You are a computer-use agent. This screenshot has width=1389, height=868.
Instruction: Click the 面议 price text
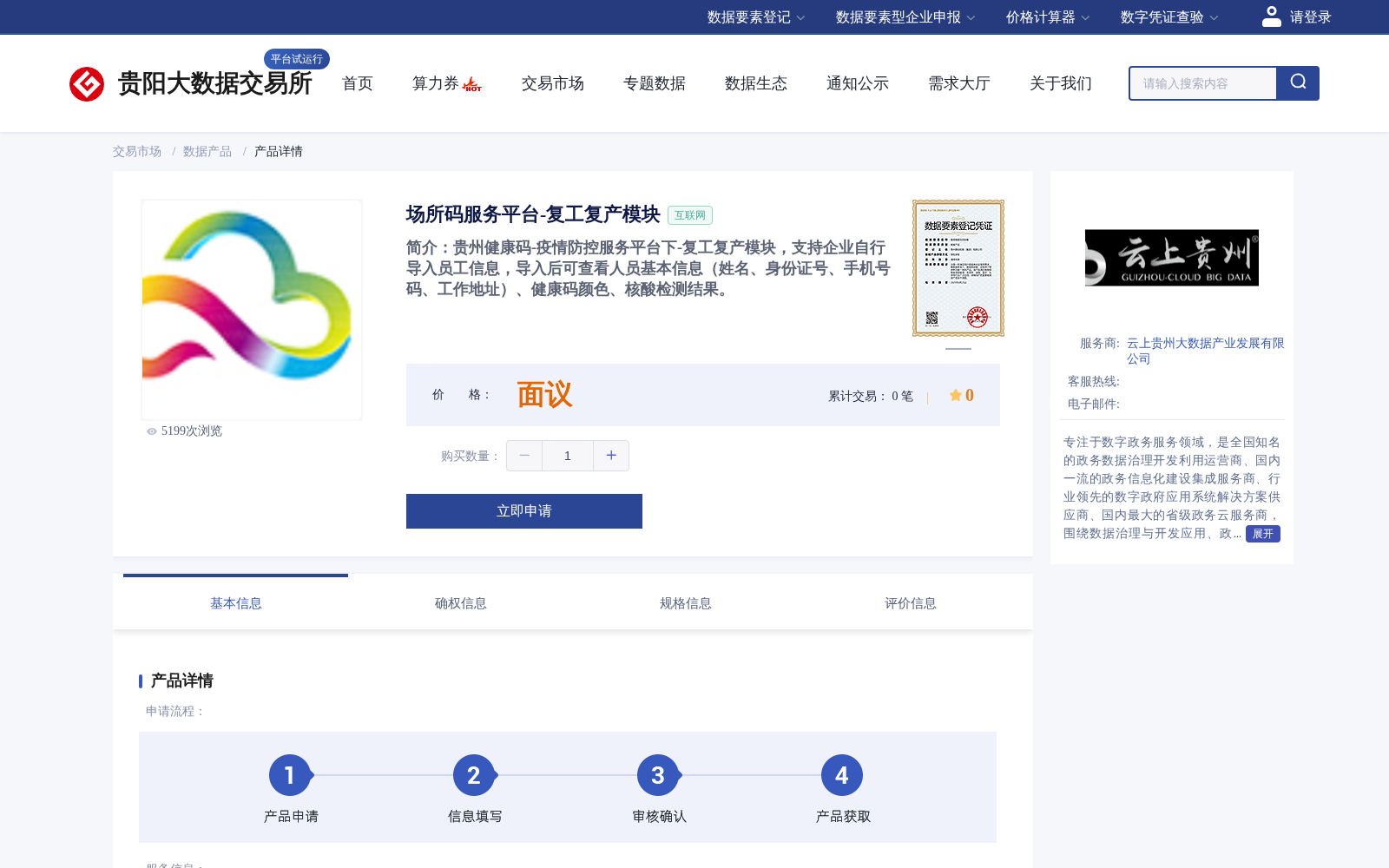click(544, 395)
